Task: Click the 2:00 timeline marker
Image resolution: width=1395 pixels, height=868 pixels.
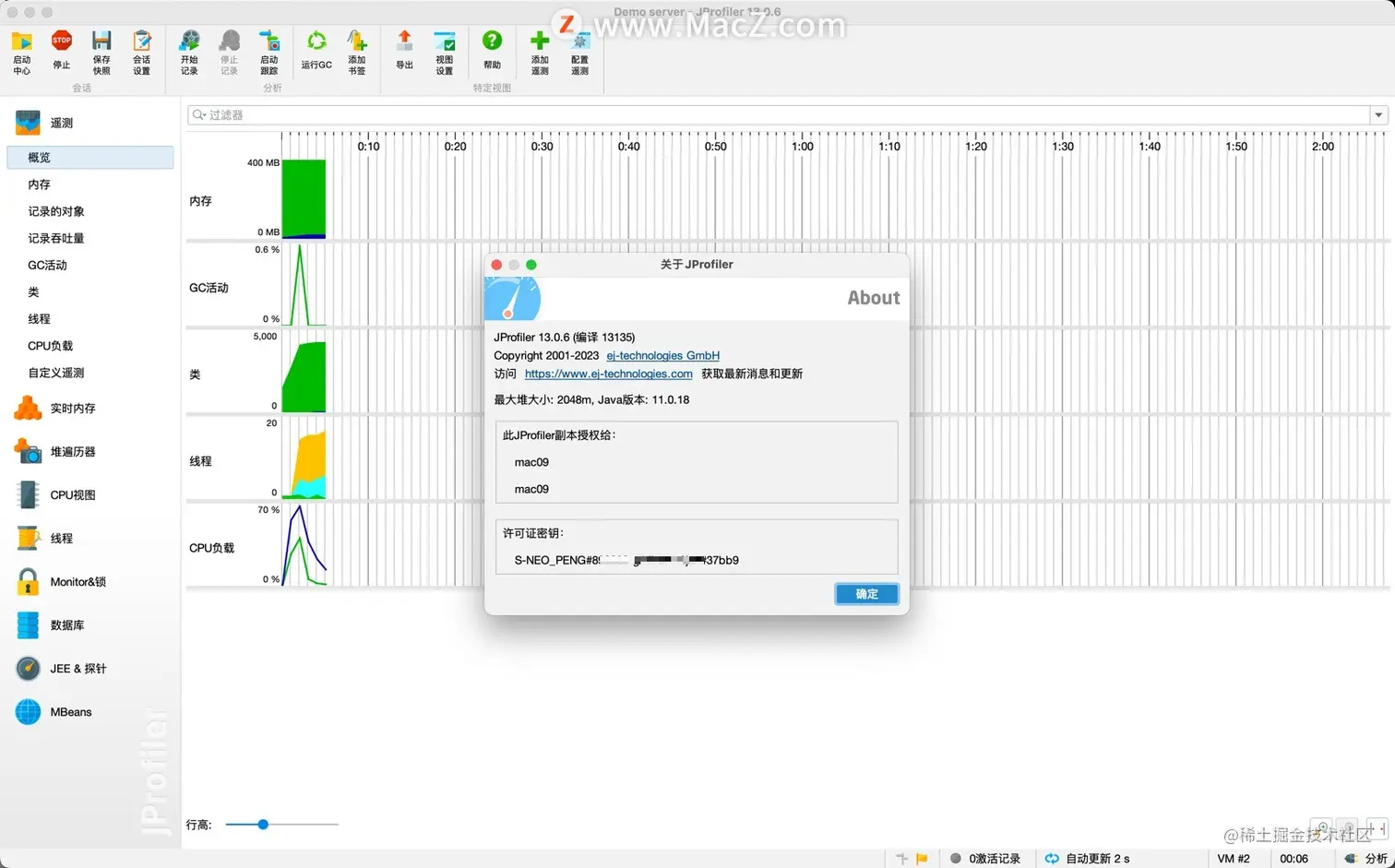Action: (1323, 146)
